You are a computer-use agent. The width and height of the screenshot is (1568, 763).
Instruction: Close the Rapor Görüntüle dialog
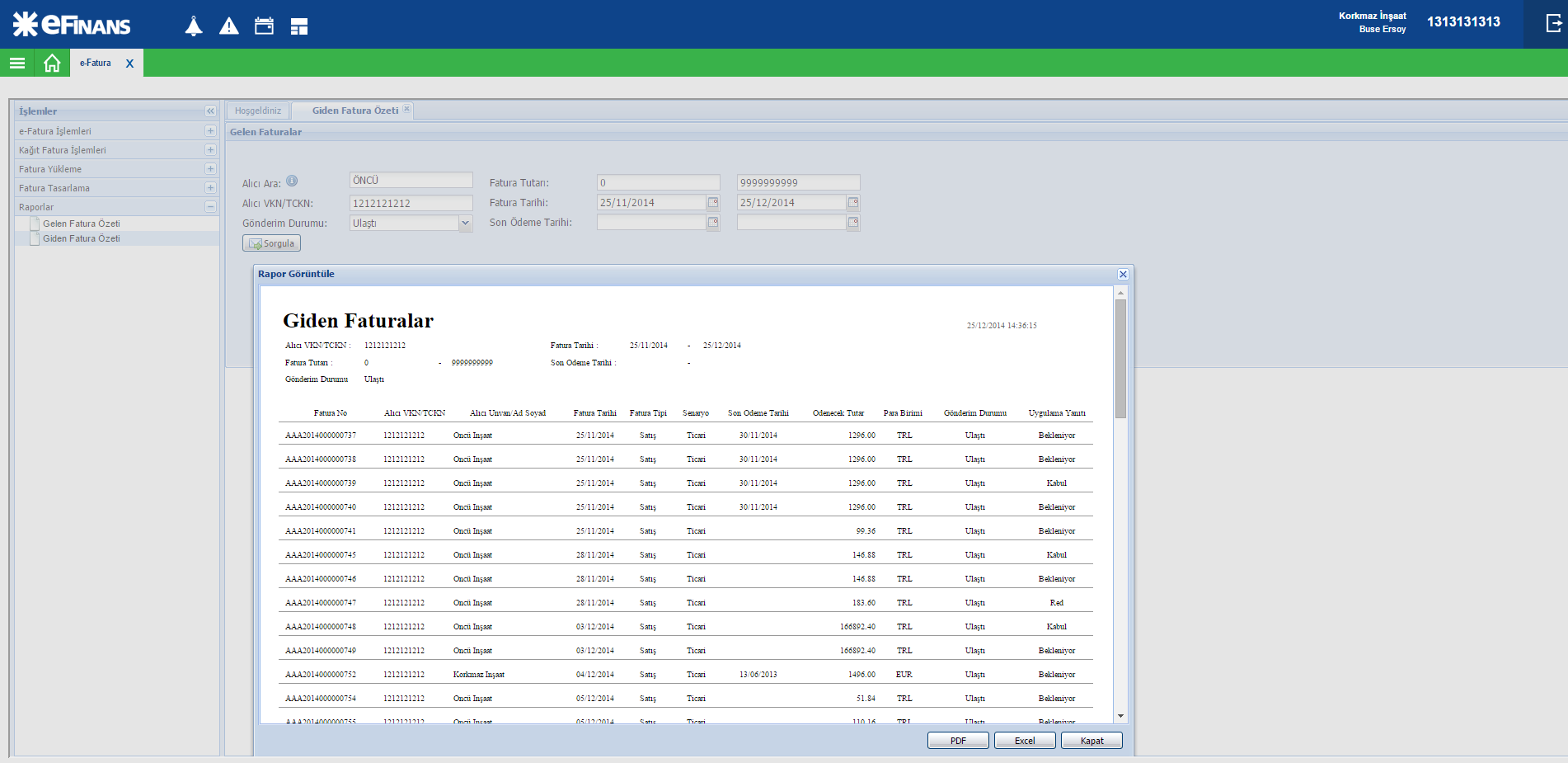tap(1123, 274)
